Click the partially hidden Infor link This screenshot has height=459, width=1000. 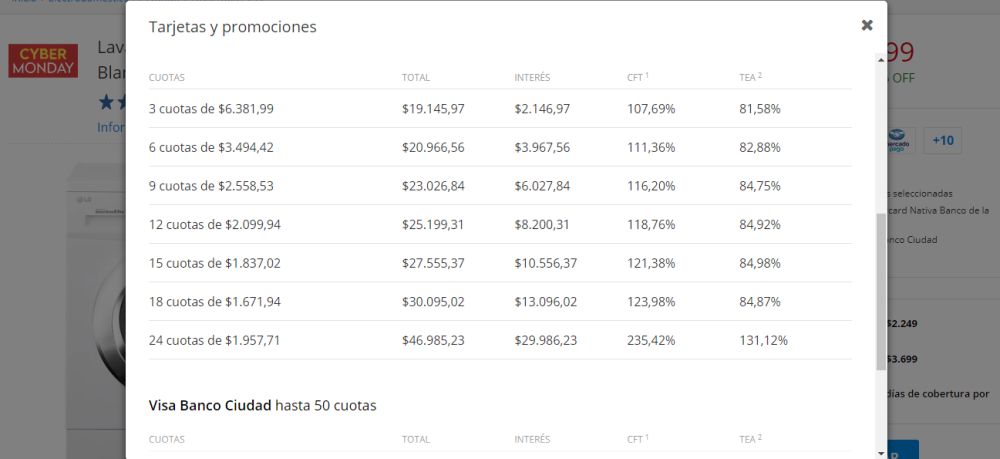pyautogui.click(x=111, y=127)
